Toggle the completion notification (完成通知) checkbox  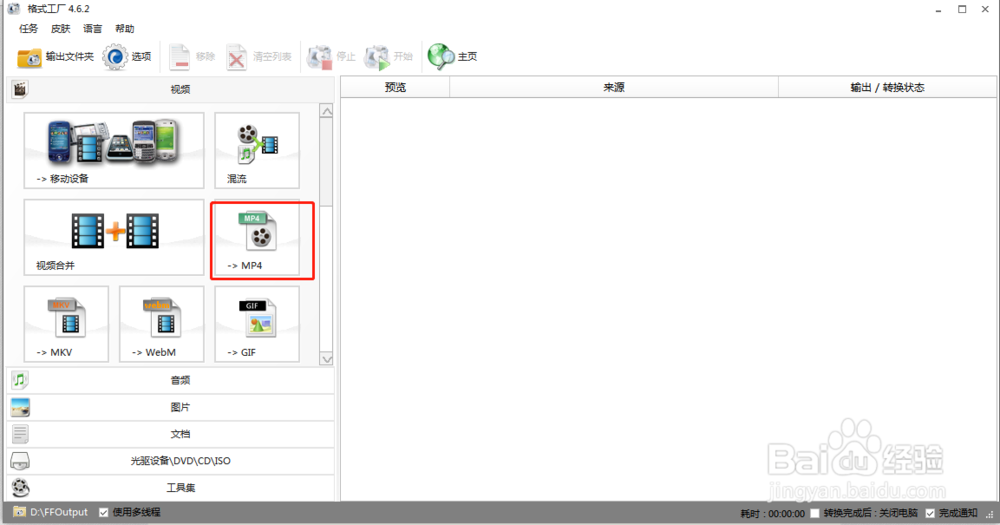(930, 513)
